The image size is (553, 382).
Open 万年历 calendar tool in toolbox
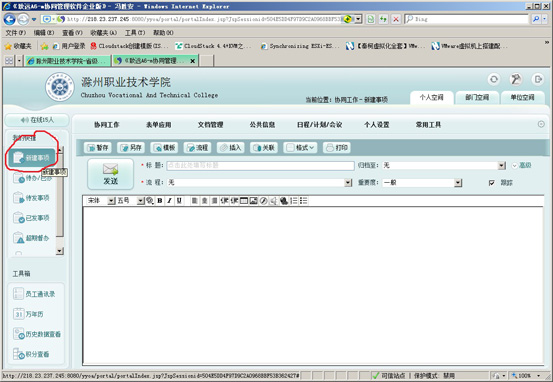click(x=28, y=314)
